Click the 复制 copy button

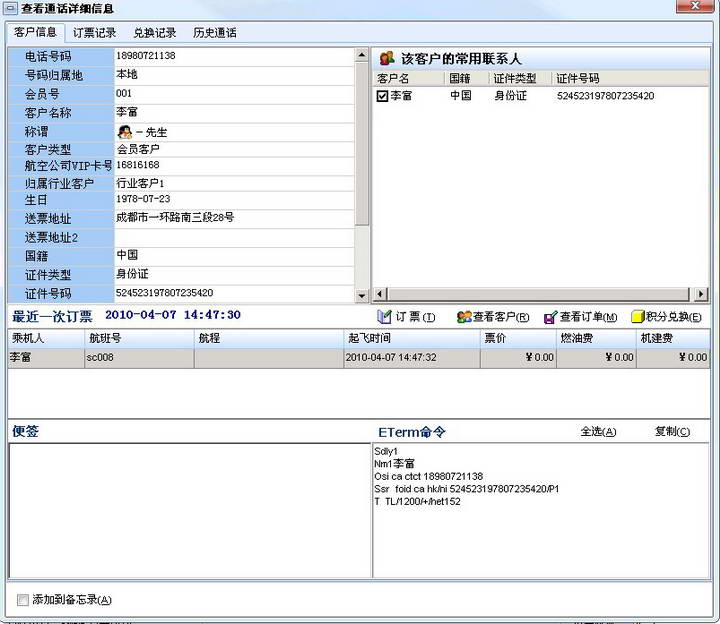point(672,432)
